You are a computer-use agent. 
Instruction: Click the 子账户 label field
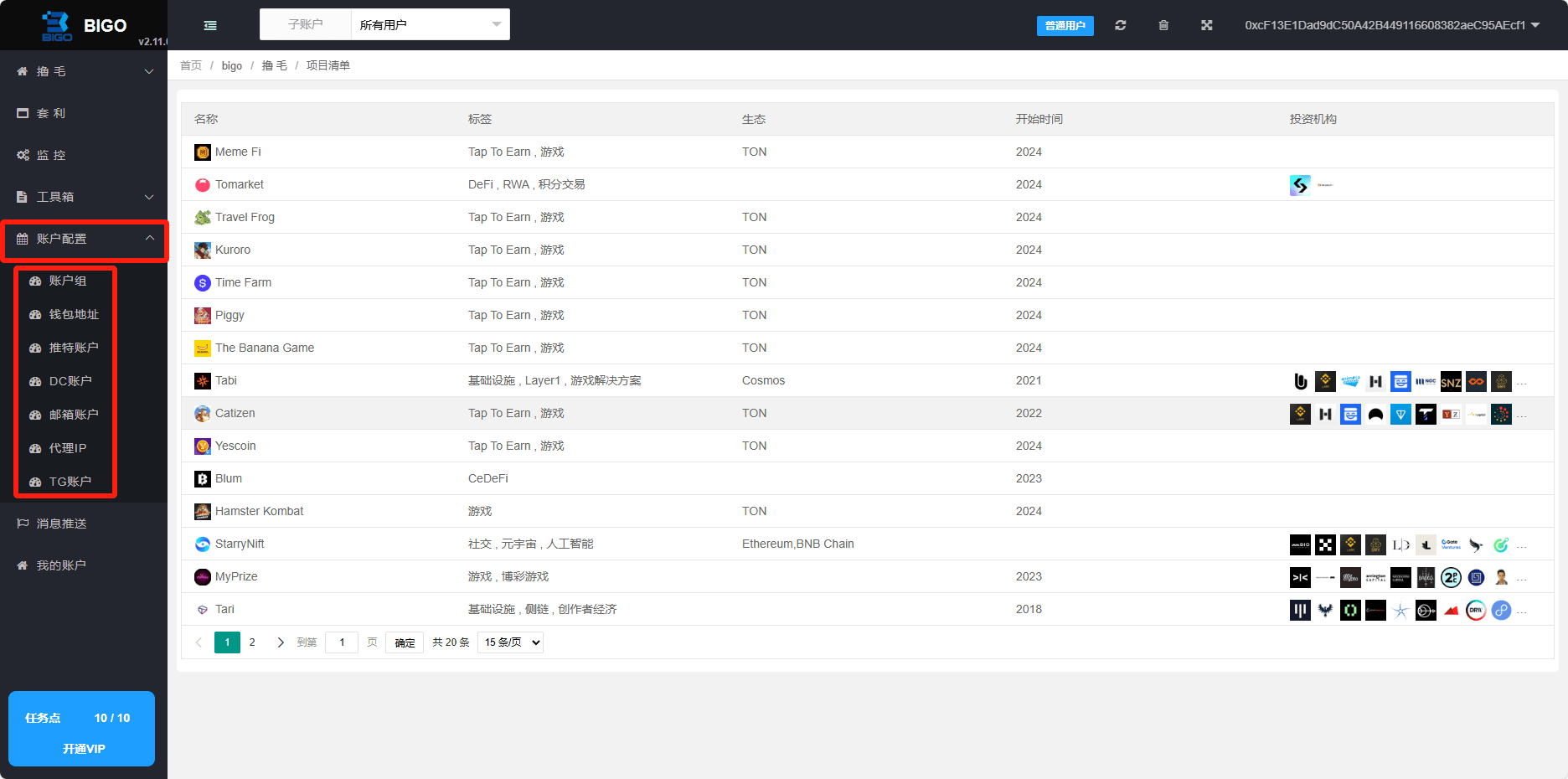tap(306, 24)
